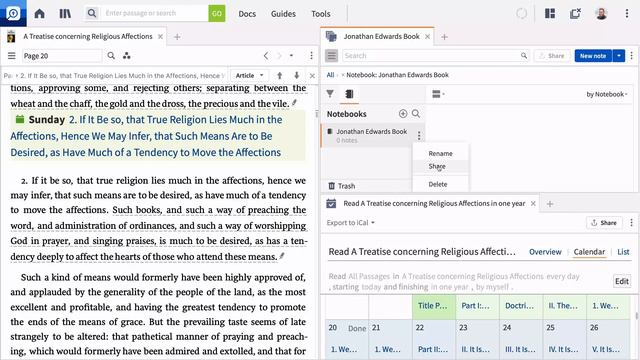Screen dimensions: 640x360
Task: Open the Tools menu
Action: click(x=321, y=14)
